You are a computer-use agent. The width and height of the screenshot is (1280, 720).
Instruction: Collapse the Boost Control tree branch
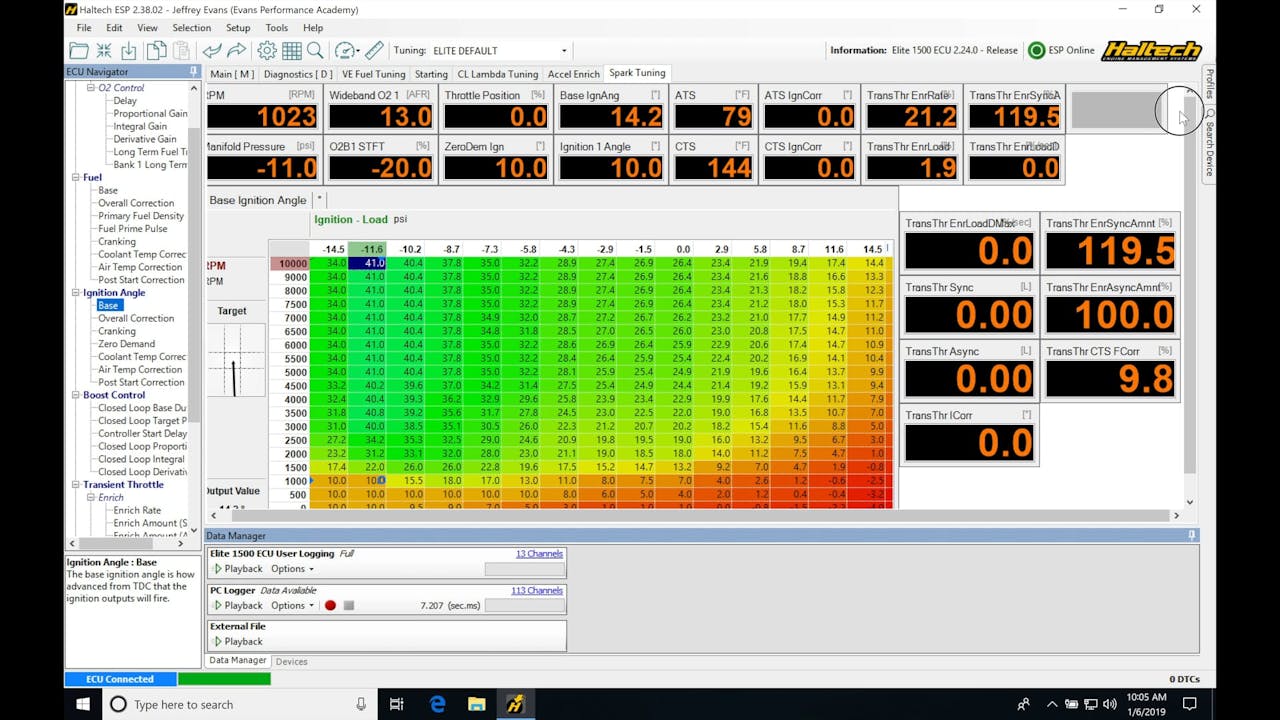78,394
